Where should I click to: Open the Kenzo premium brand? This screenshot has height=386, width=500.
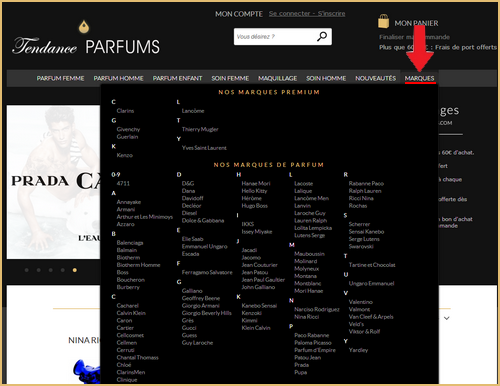click(125, 155)
